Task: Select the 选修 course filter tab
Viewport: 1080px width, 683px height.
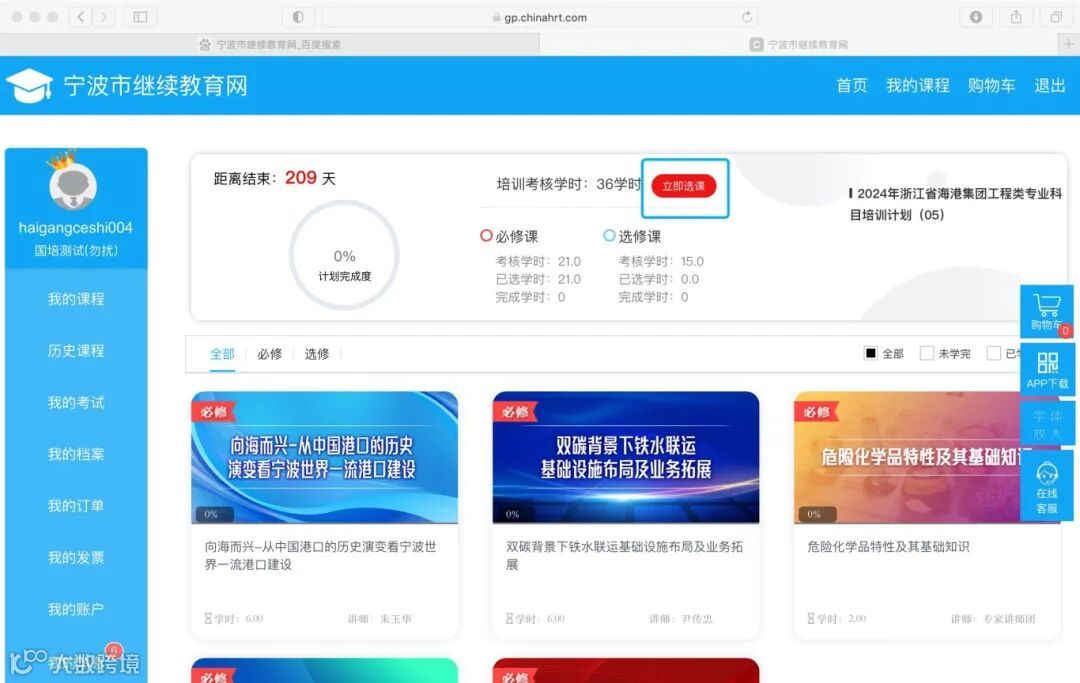Action: 317,354
